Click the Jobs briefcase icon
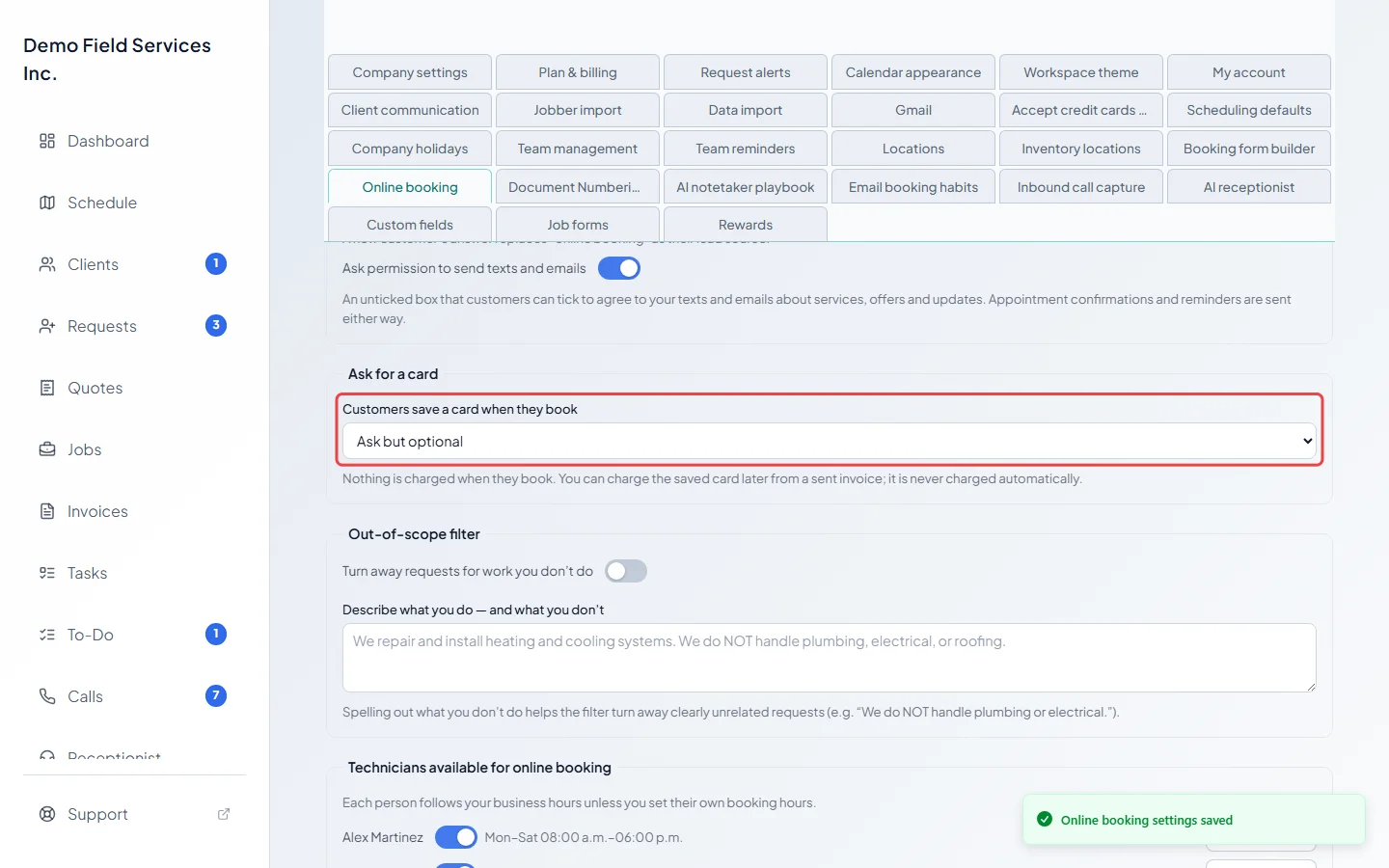Viewport: 1389px width, 868px height. (47, 449)
